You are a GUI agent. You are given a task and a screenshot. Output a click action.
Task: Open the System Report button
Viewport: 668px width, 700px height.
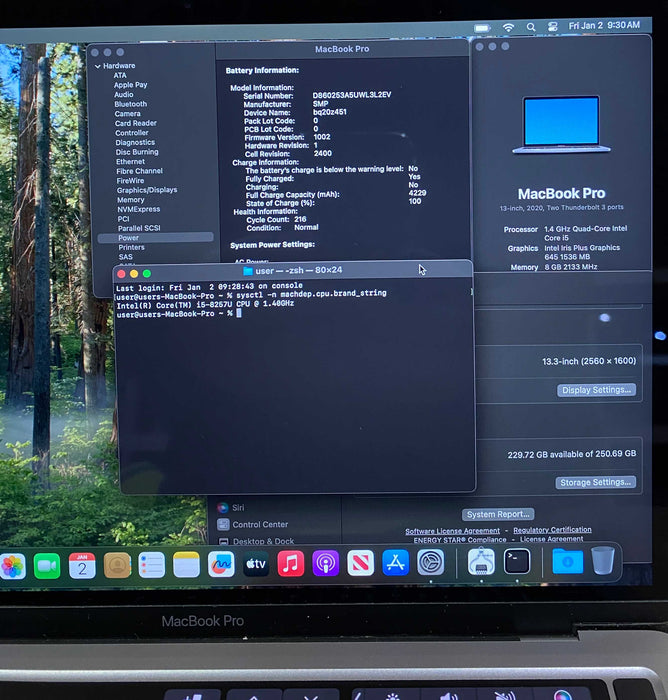498,514
